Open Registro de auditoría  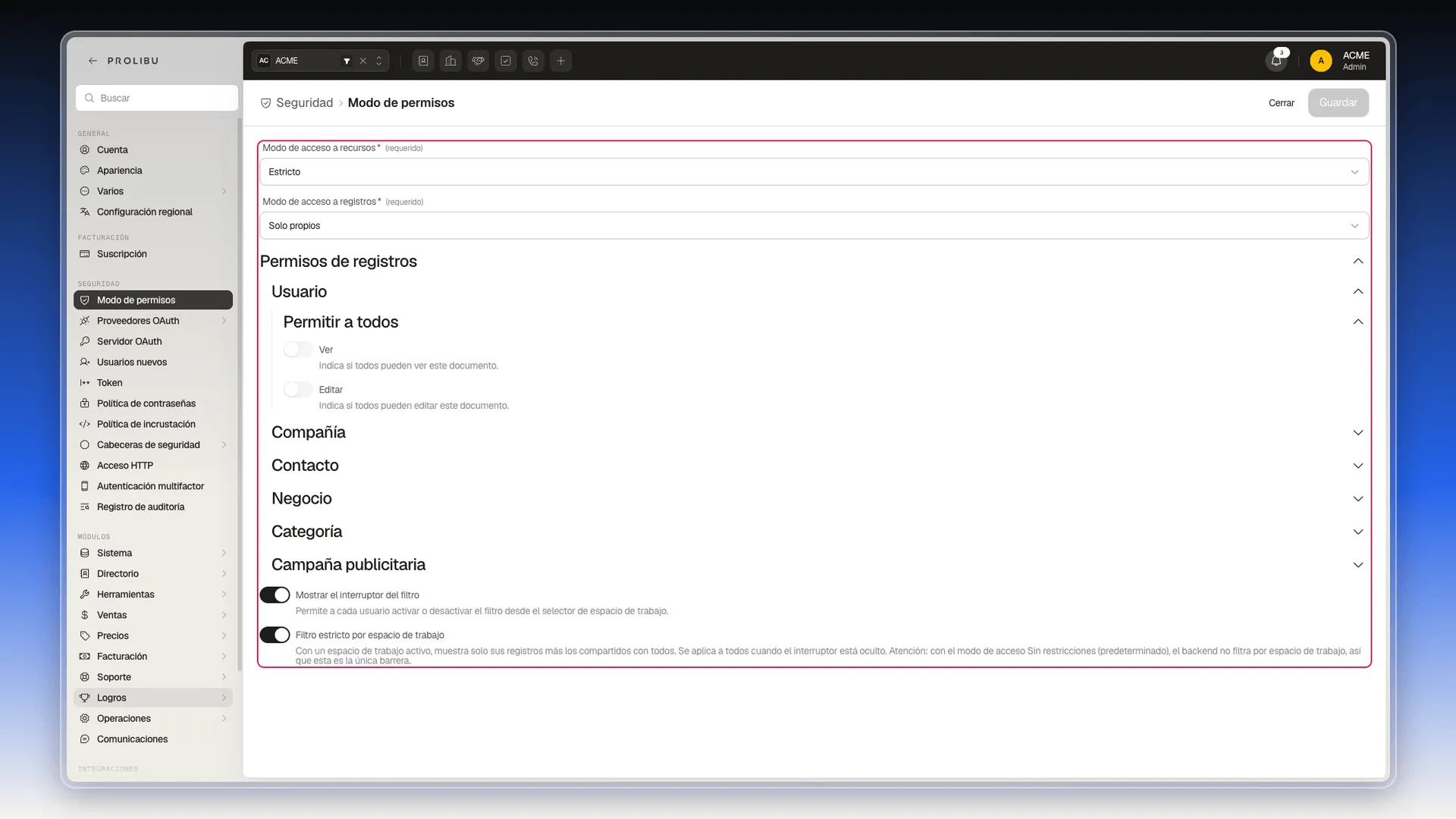(153, 507)
